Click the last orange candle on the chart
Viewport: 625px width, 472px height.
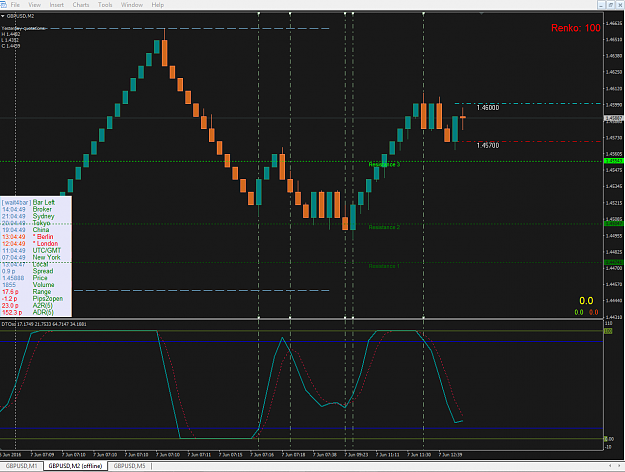point(463,117)
